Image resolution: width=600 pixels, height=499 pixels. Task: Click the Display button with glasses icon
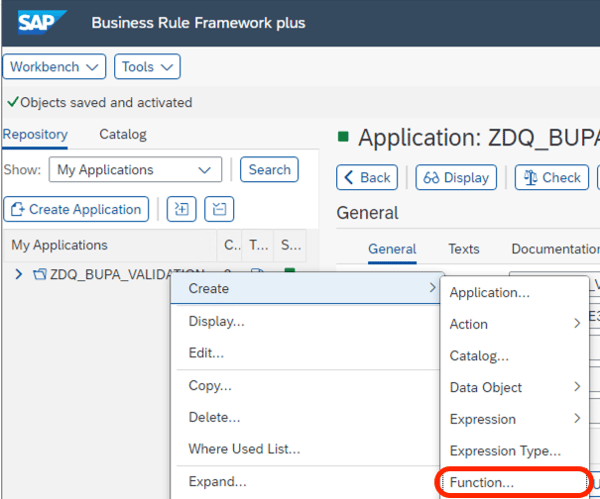[x=456, y=177]
